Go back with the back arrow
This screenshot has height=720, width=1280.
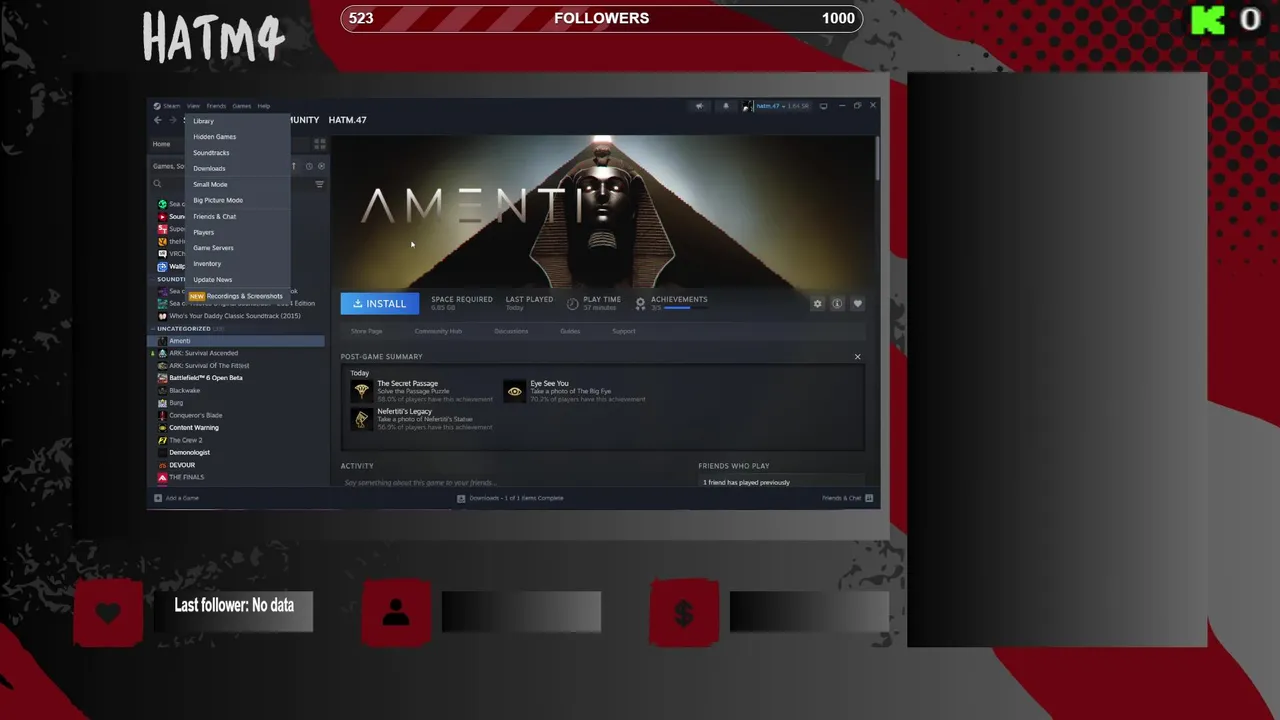[x=157, y=120]
